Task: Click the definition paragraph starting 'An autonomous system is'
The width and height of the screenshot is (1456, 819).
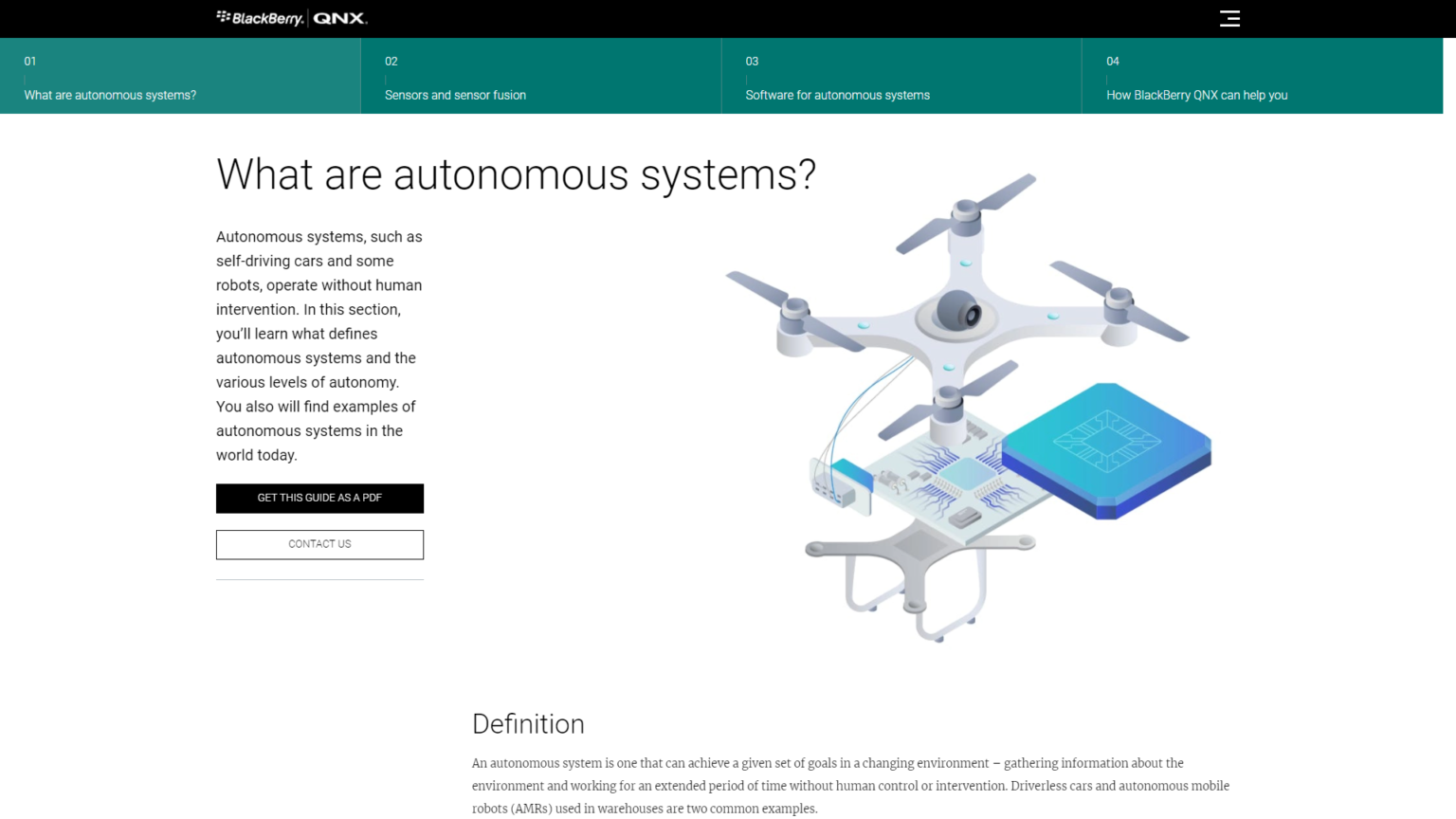Action: click(x=850, y=786)
